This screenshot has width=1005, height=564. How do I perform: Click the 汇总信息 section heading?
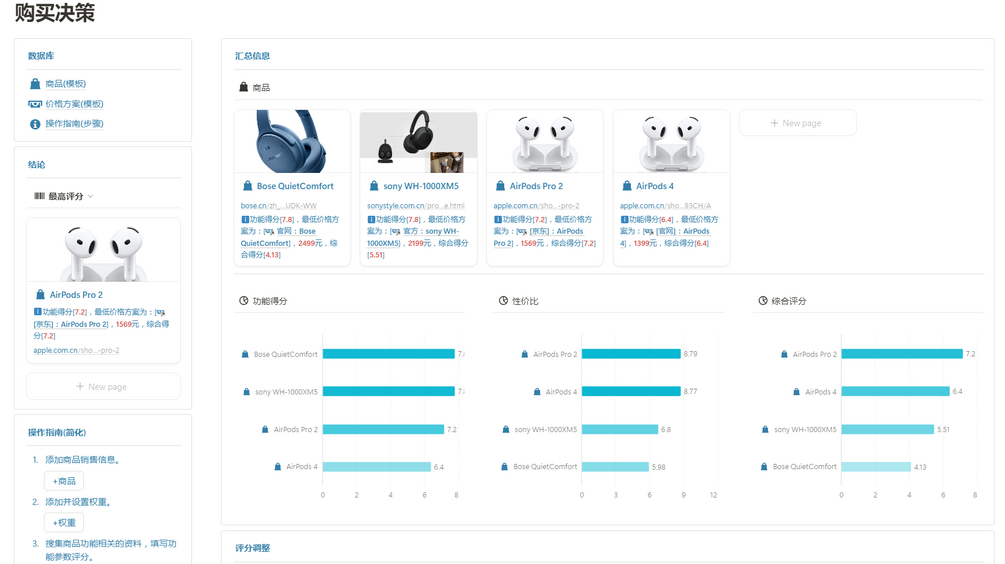252,56
